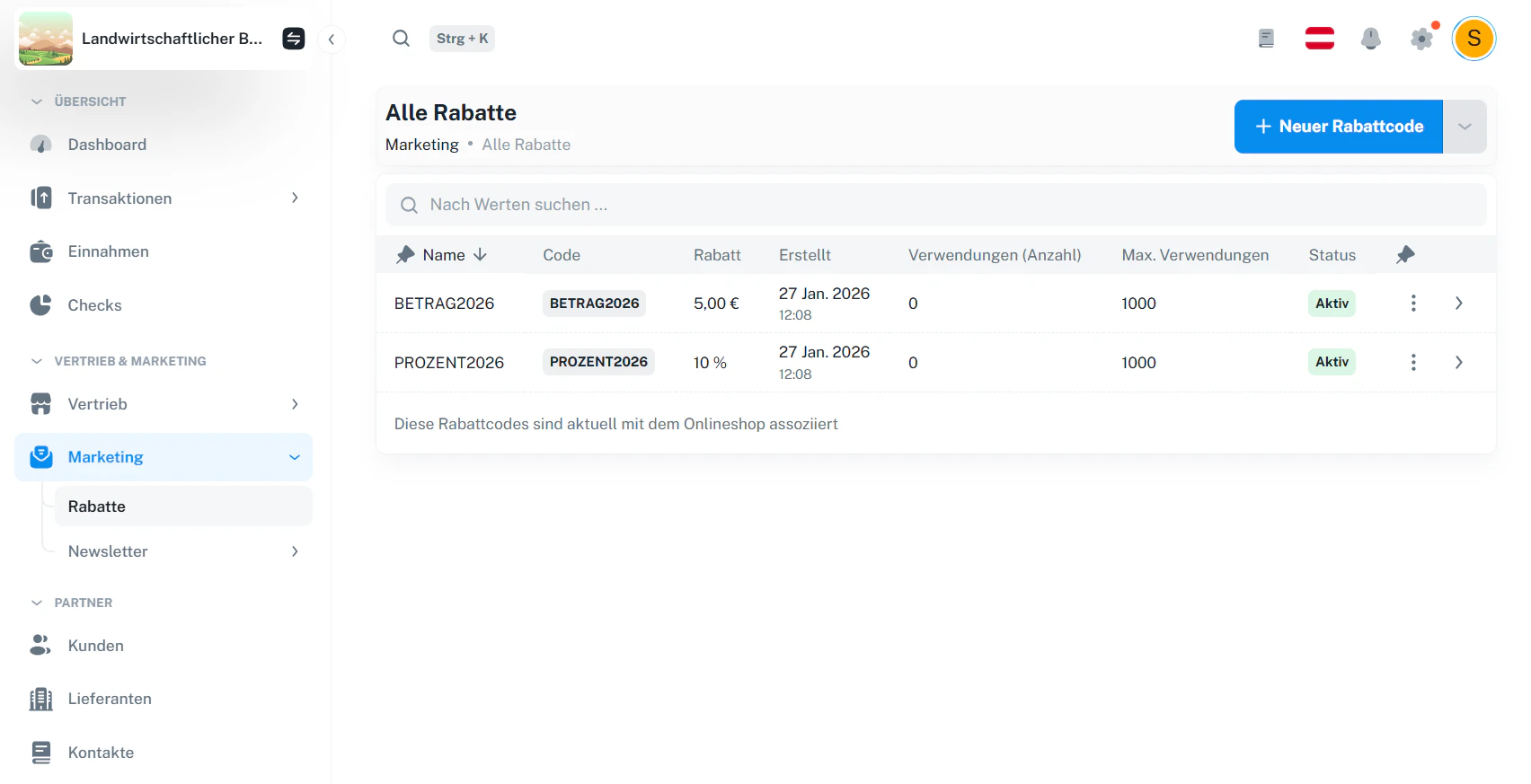Click the Marketing breadcrumb link
The width and height of the screenshot is (1531, 784).
pos(422,145)
